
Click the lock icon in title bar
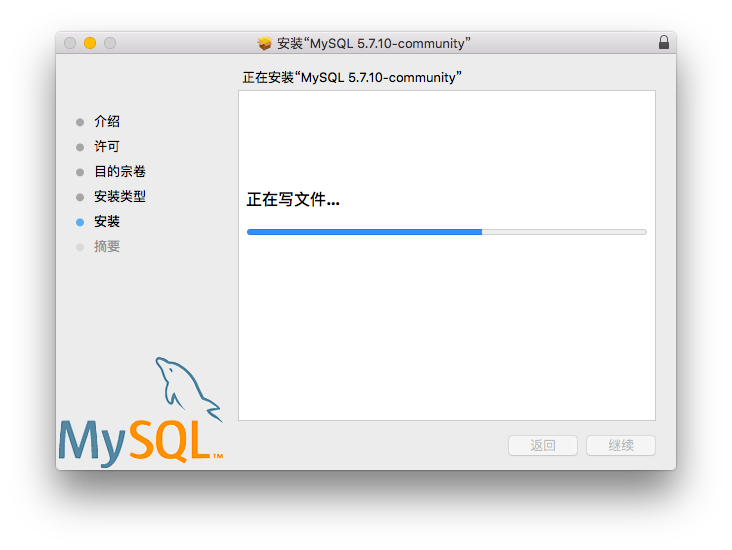663,42
